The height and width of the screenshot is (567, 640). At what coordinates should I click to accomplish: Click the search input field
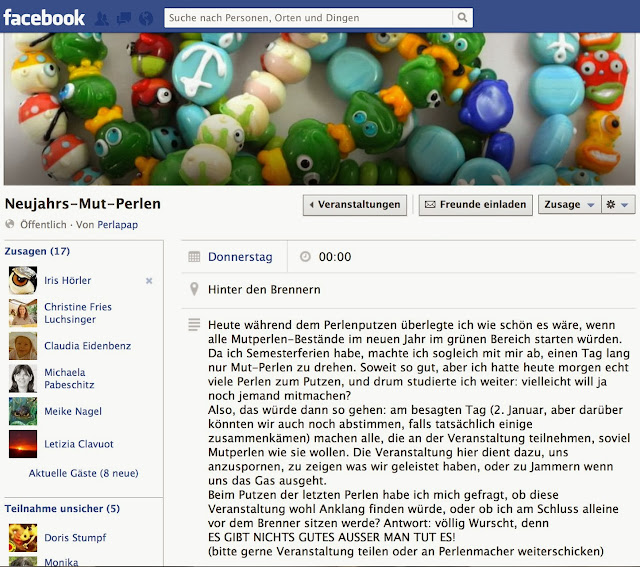[x=309, y=18]
